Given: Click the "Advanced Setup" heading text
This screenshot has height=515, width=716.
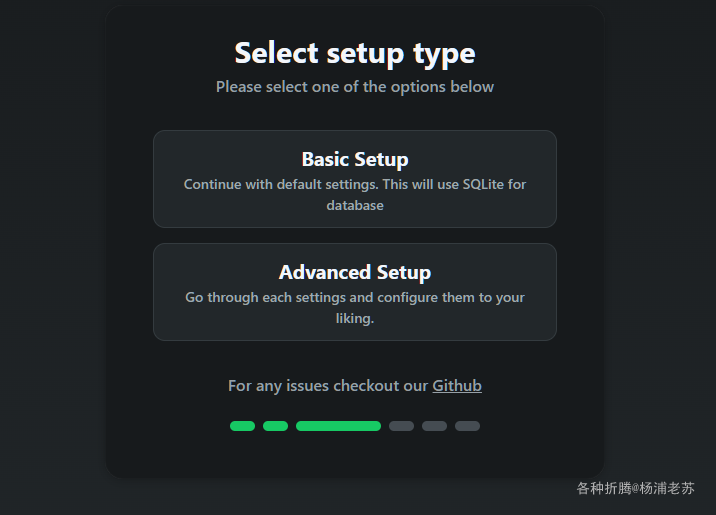Looking at the screenshot, I should (x=355, y=273).
